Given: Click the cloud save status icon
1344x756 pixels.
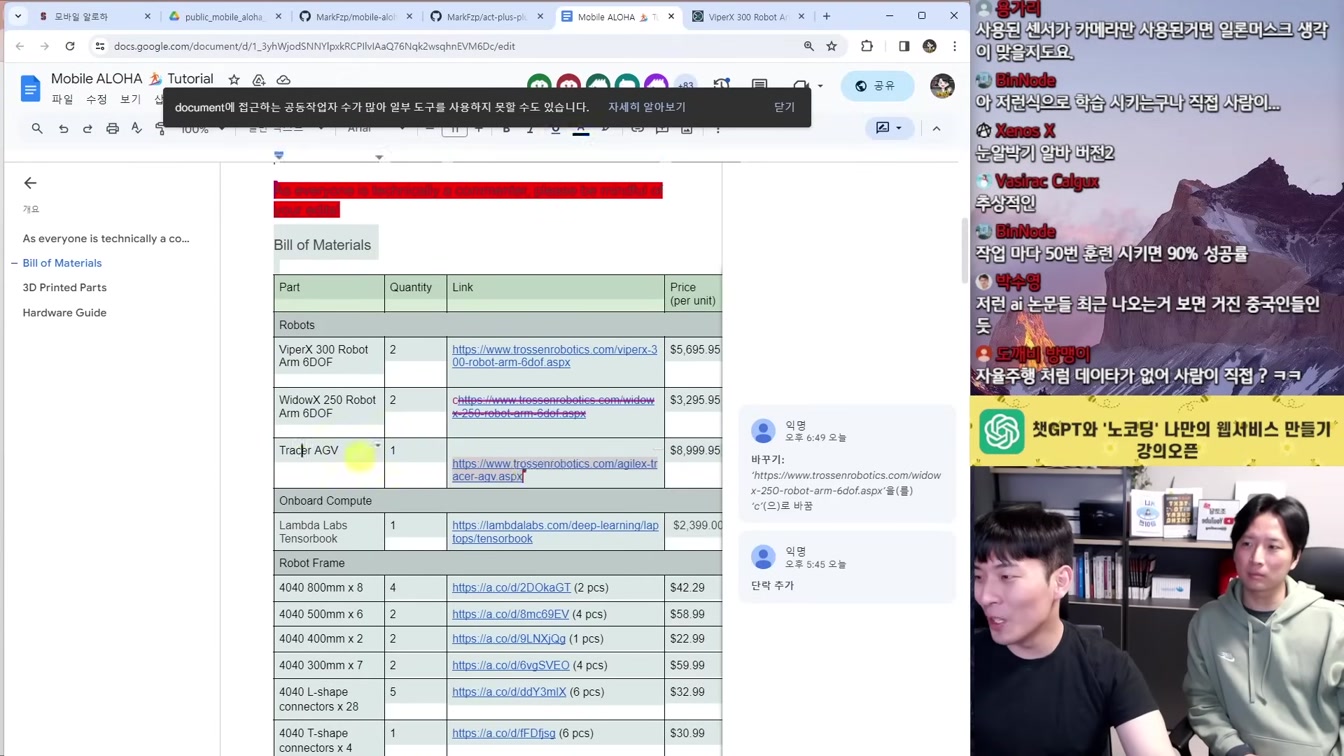Looking at the screenshot, I should point(284,79).
